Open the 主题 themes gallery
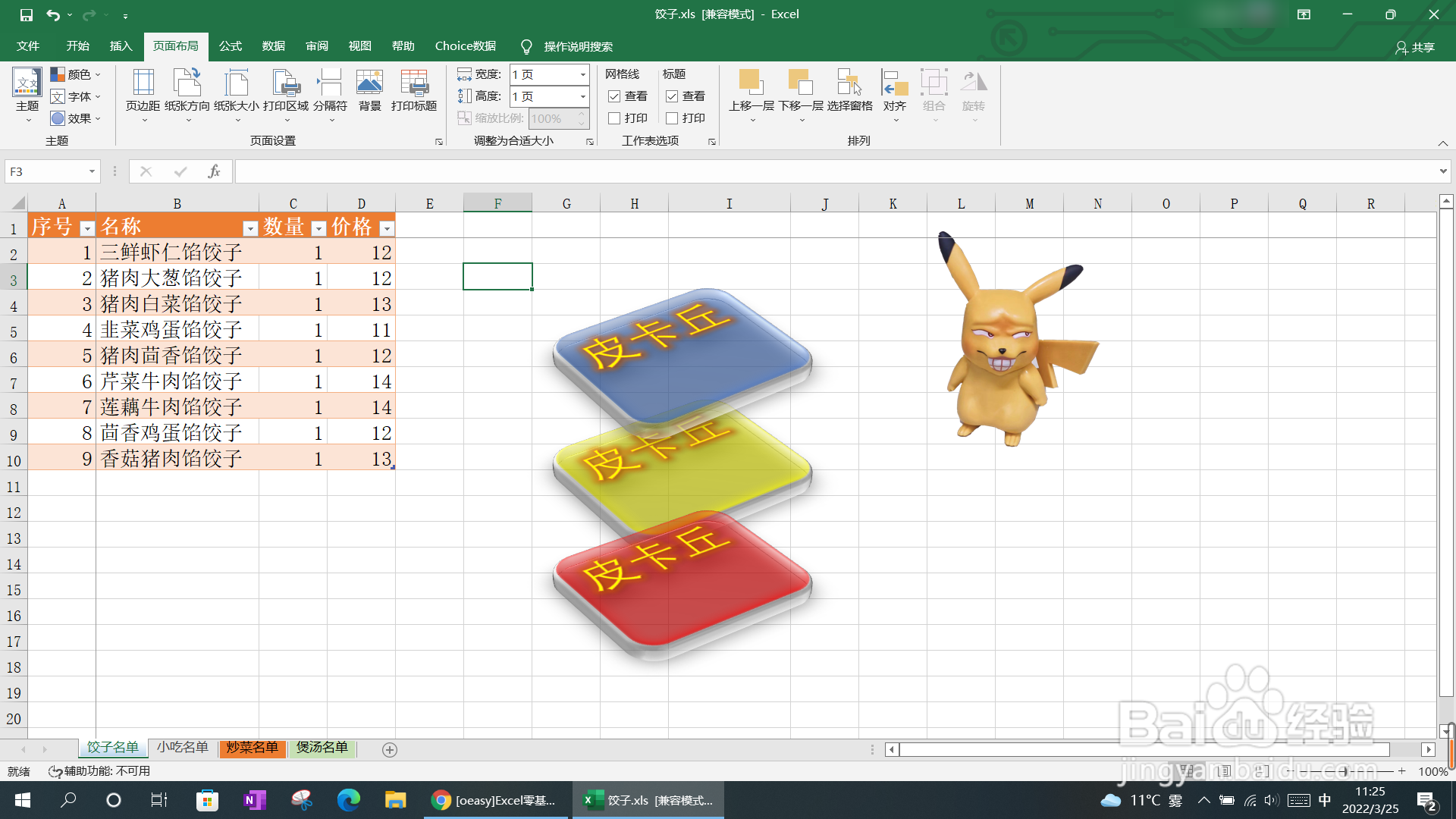This screenshot has height=819, width=1456. (x=27, y=95)
